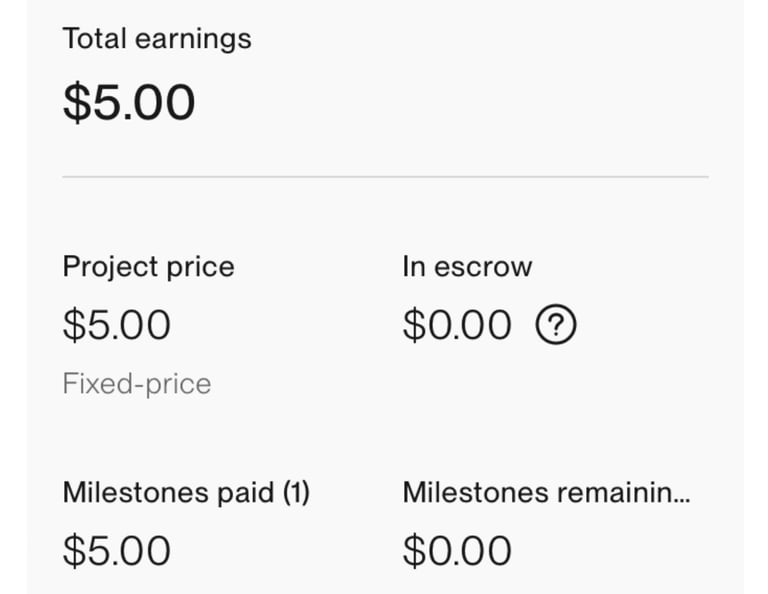Click the Fixed-price text
This screenshot has height=594, width=768.
coord(137,383)
